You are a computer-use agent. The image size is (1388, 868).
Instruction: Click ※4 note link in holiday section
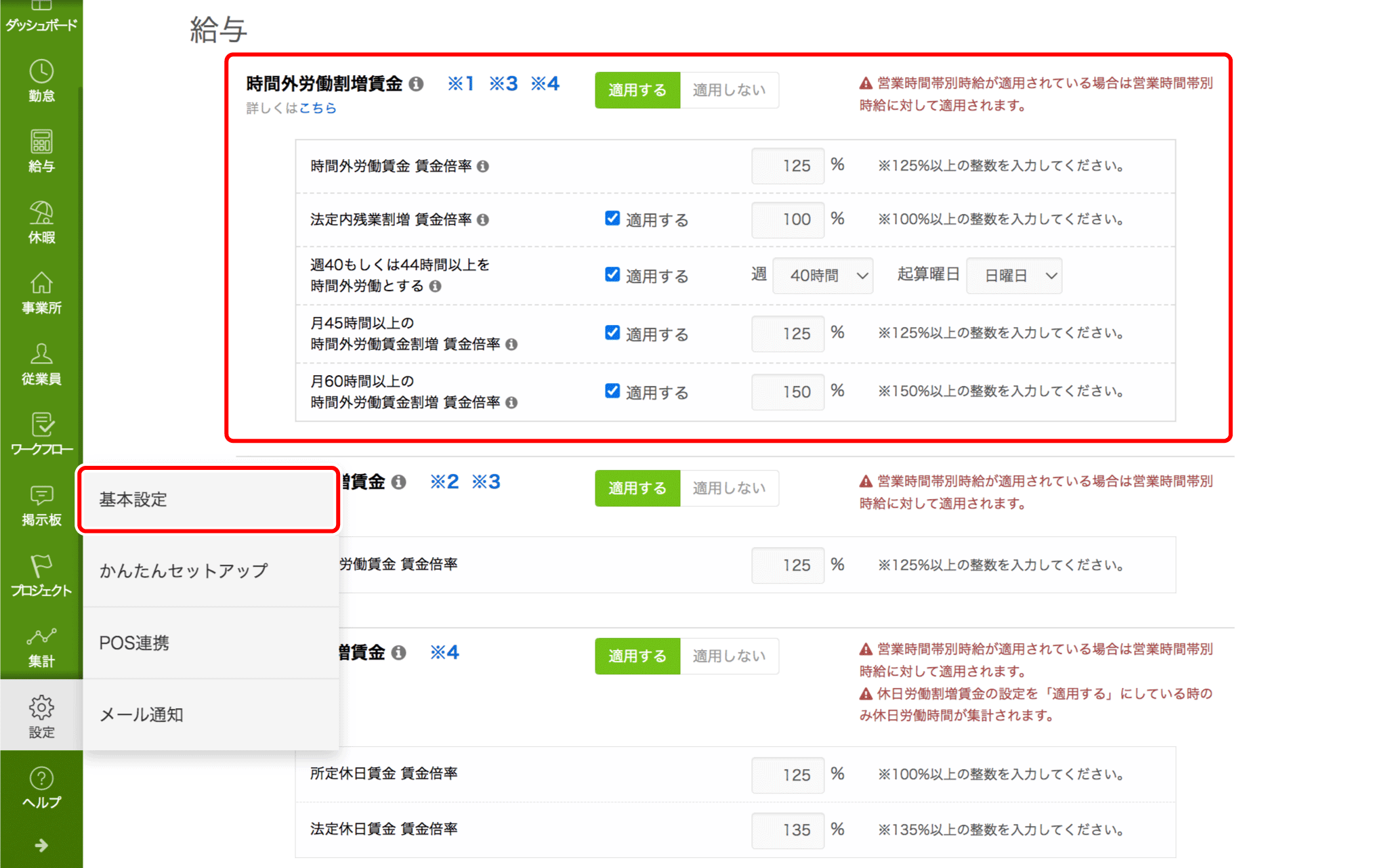444,653
